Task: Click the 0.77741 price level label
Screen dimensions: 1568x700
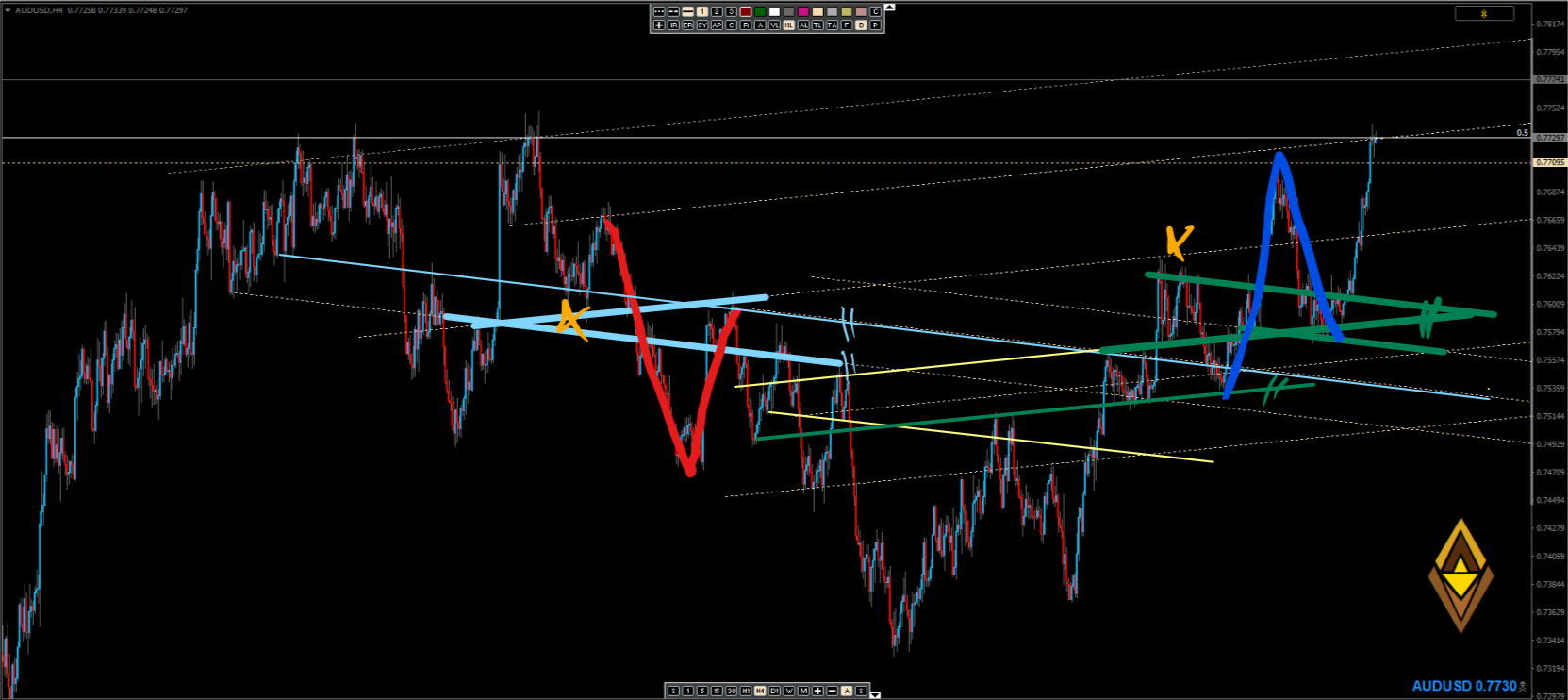Action: [1551, 80]
